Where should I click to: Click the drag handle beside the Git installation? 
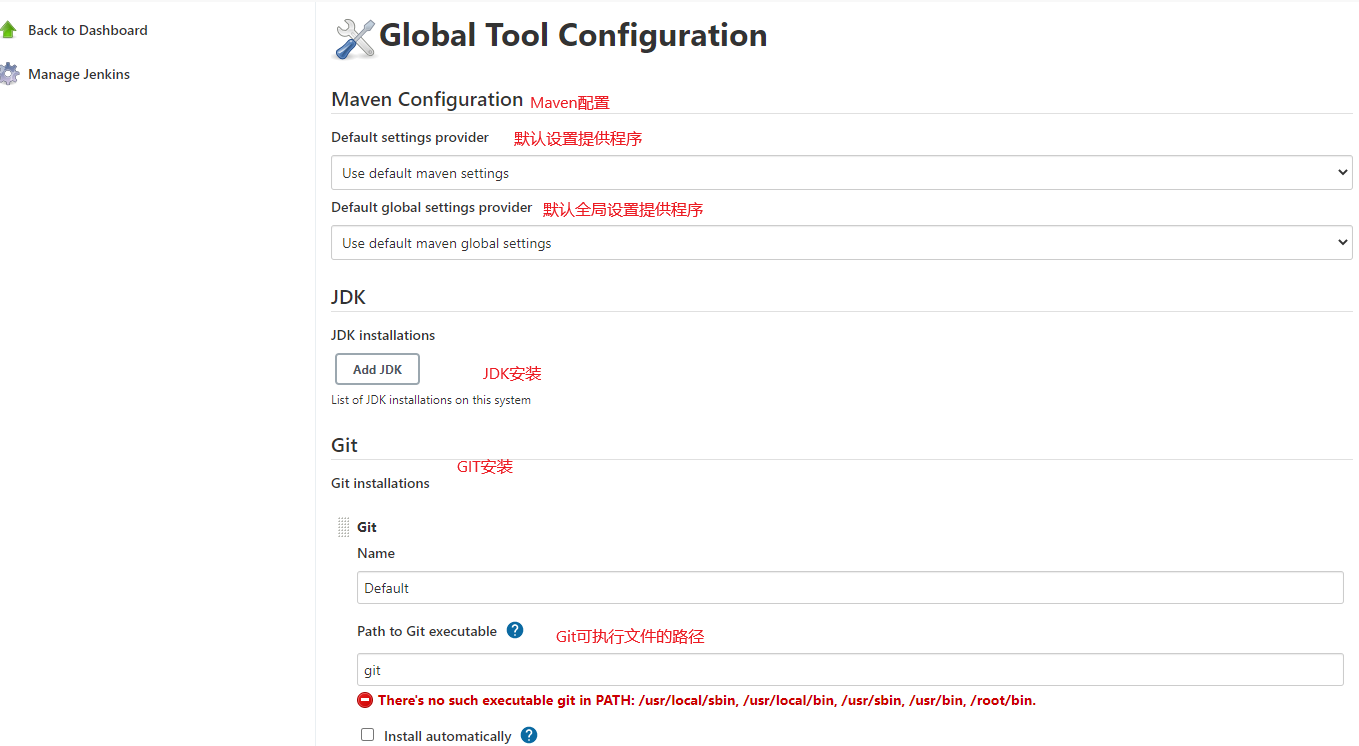click(x=345, y=526)
